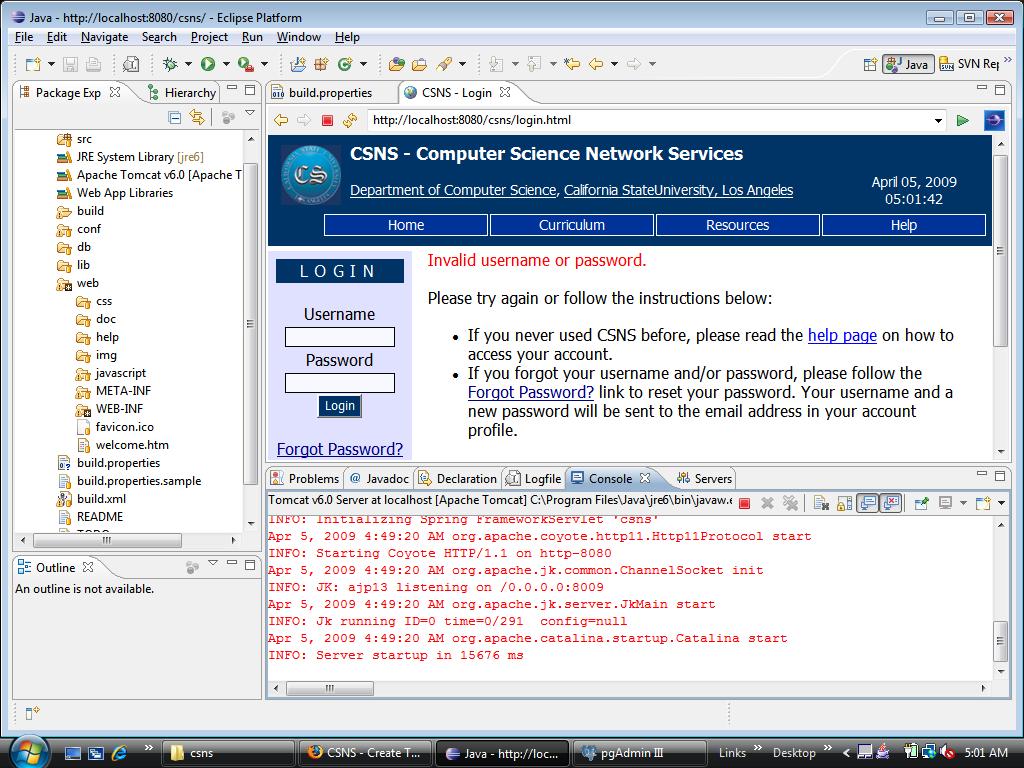Stop loading the page in internal browser
The height and width of the screenshot is (768, 1024).
point(327,120)
